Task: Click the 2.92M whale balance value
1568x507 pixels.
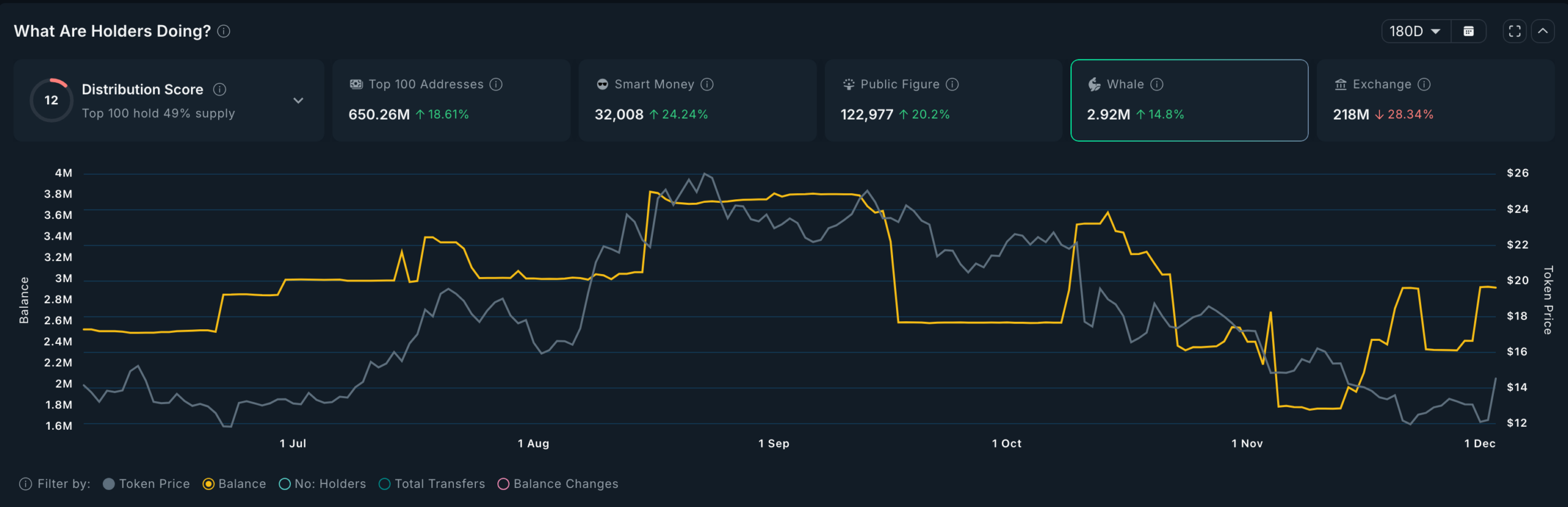Action: tap(1109, 115)
